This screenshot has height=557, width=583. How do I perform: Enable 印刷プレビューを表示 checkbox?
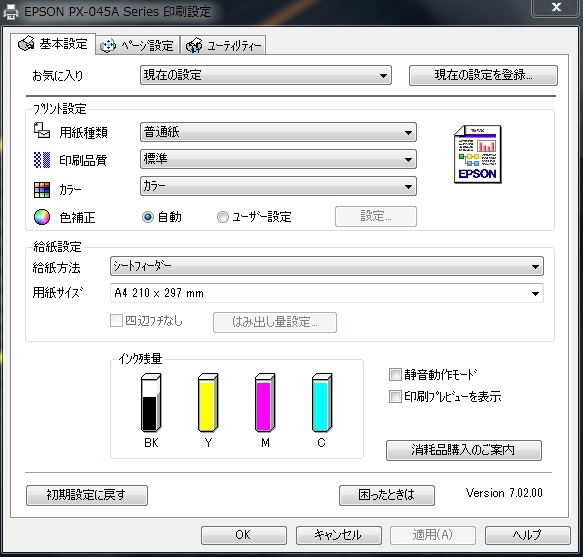[395, 396]
